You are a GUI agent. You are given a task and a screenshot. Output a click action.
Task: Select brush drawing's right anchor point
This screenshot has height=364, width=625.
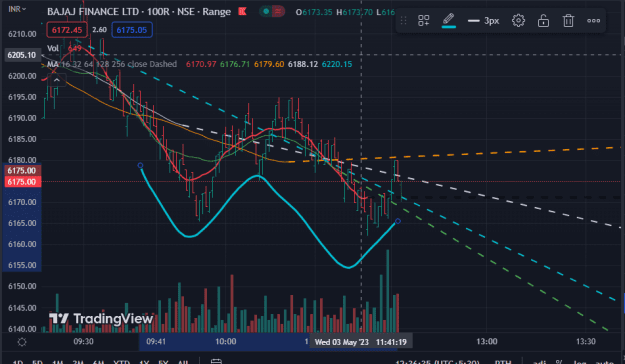click(x=398, y=221)
